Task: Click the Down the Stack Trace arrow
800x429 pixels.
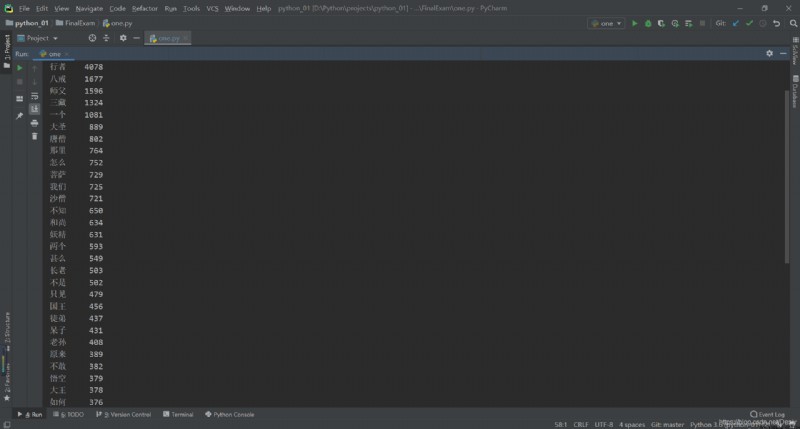Action: click(35, 82)
